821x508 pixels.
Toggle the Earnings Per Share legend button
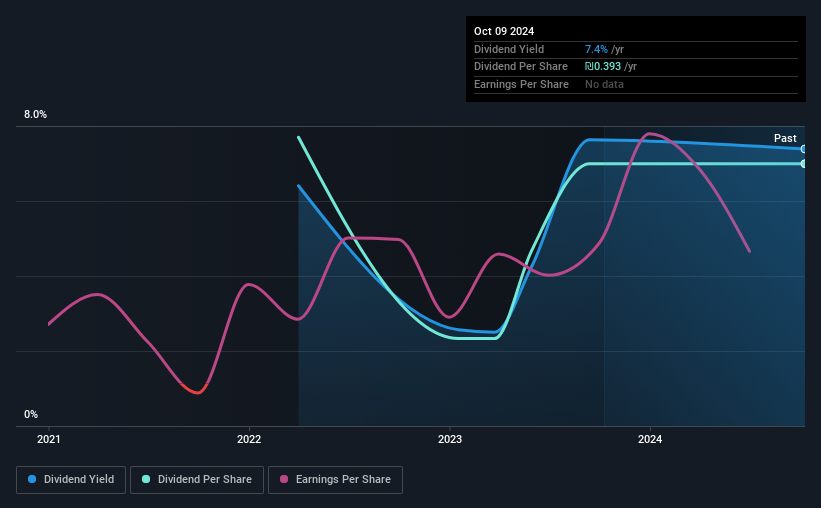pyautogui.click(x=335, y=480)
